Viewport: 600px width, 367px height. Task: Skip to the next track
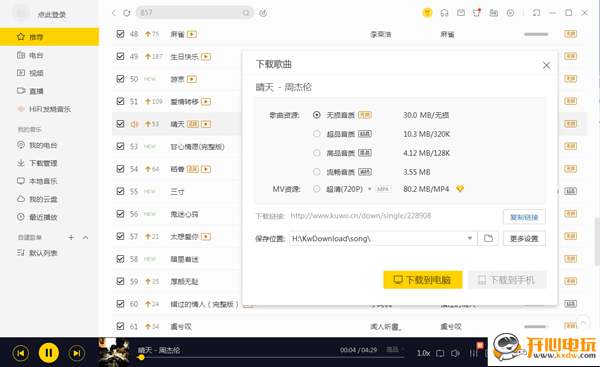pyautogui.click(x=77, y=353)
